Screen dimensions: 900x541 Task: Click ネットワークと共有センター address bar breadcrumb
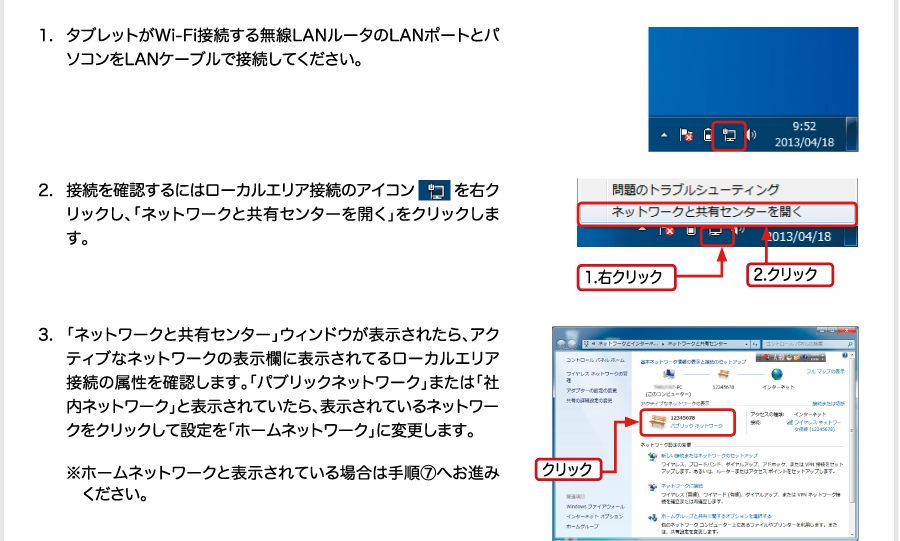[x=697, y=344]
